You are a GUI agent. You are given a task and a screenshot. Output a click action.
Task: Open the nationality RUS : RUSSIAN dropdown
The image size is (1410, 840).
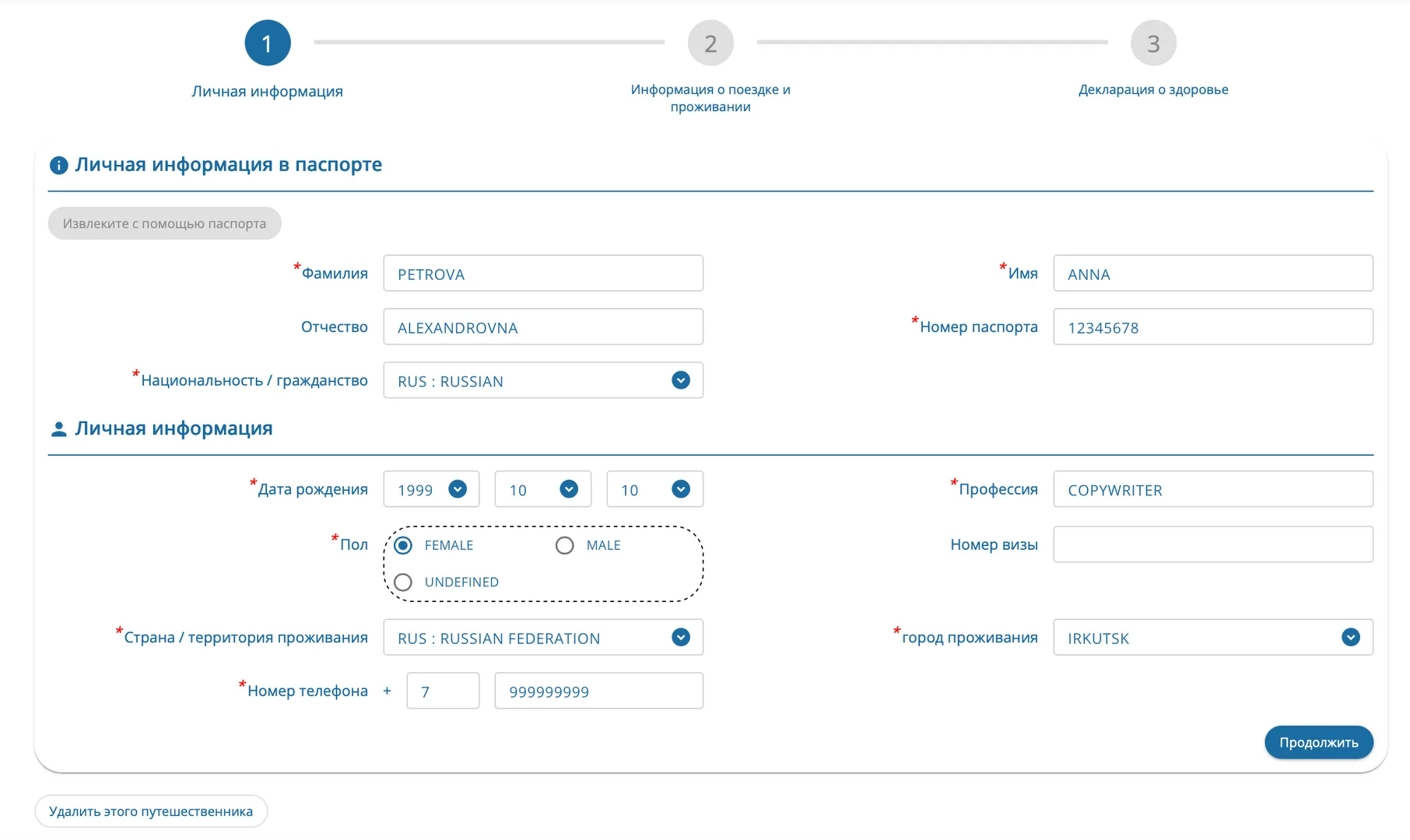point(543,380)
